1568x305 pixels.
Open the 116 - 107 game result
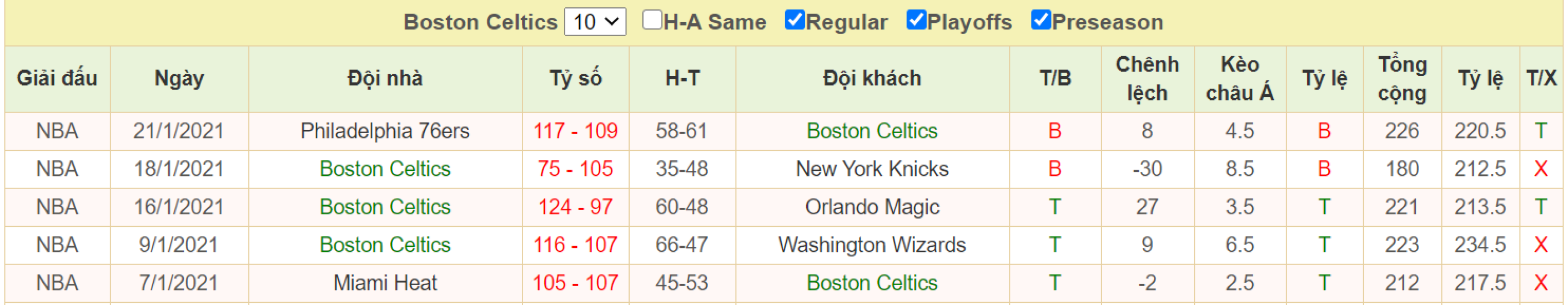tap(575, 245)
